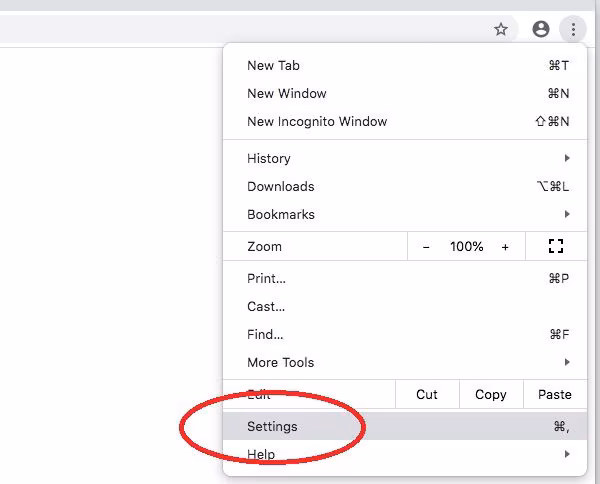Expand the More Tools submenu
The image size is (600, 484).
coord(281,362)
